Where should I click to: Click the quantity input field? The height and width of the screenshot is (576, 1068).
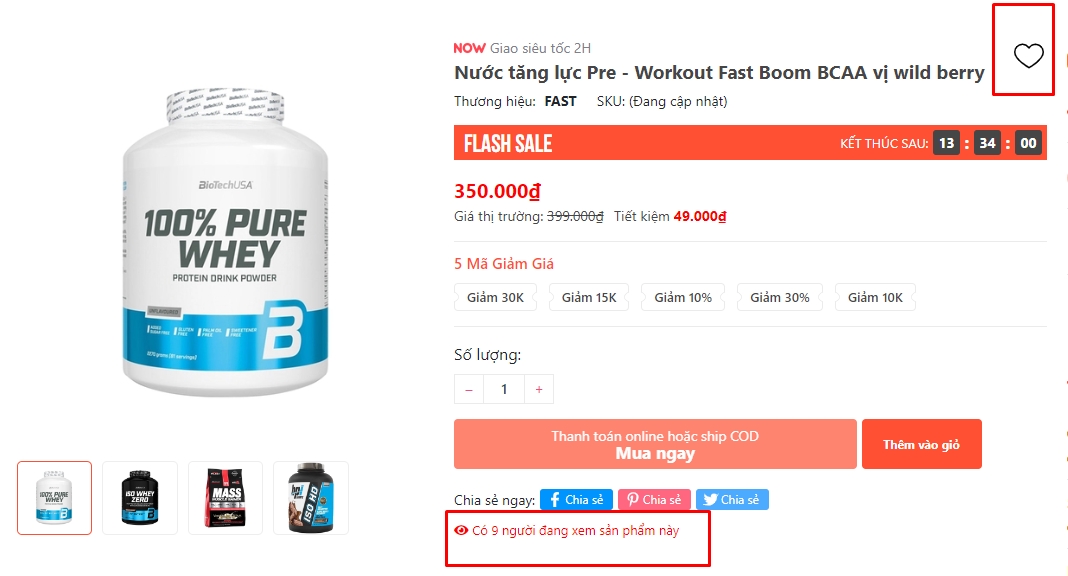coord(504,390)
